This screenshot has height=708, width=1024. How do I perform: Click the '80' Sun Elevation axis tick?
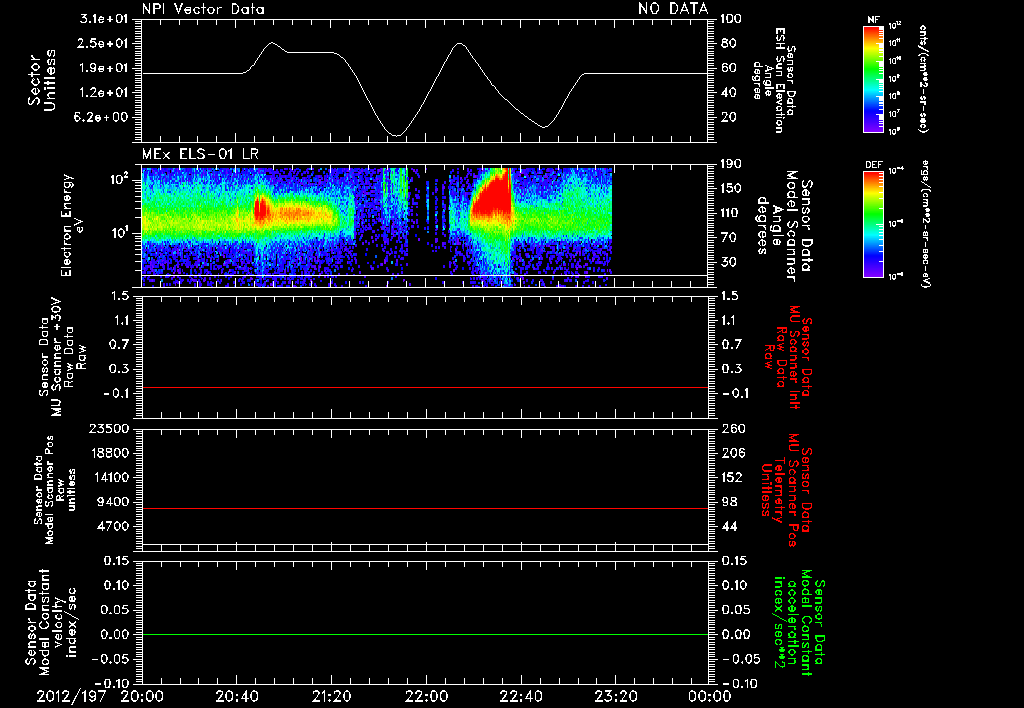(x=728, y=43)
